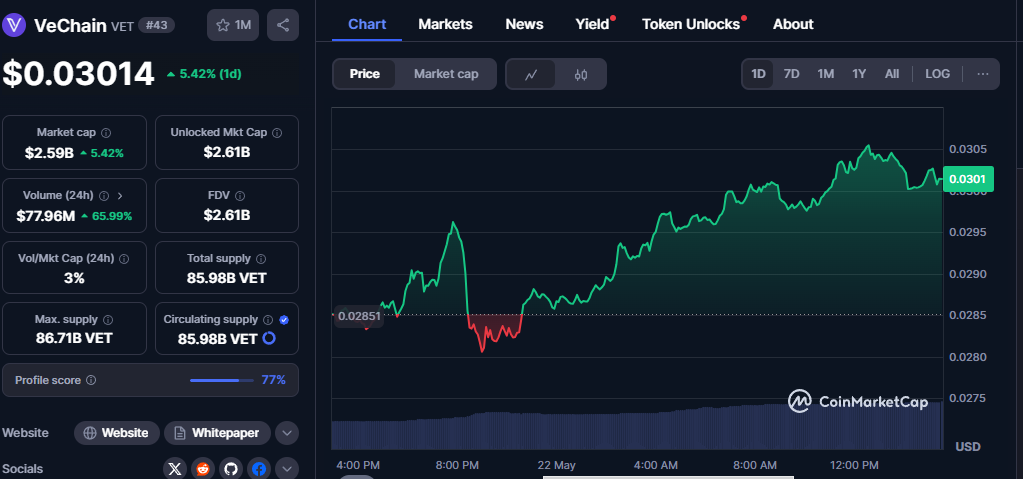Click the verified badge beside Circulating supply
Viewport: 1023px width, 479px height.
coord(284,320)
